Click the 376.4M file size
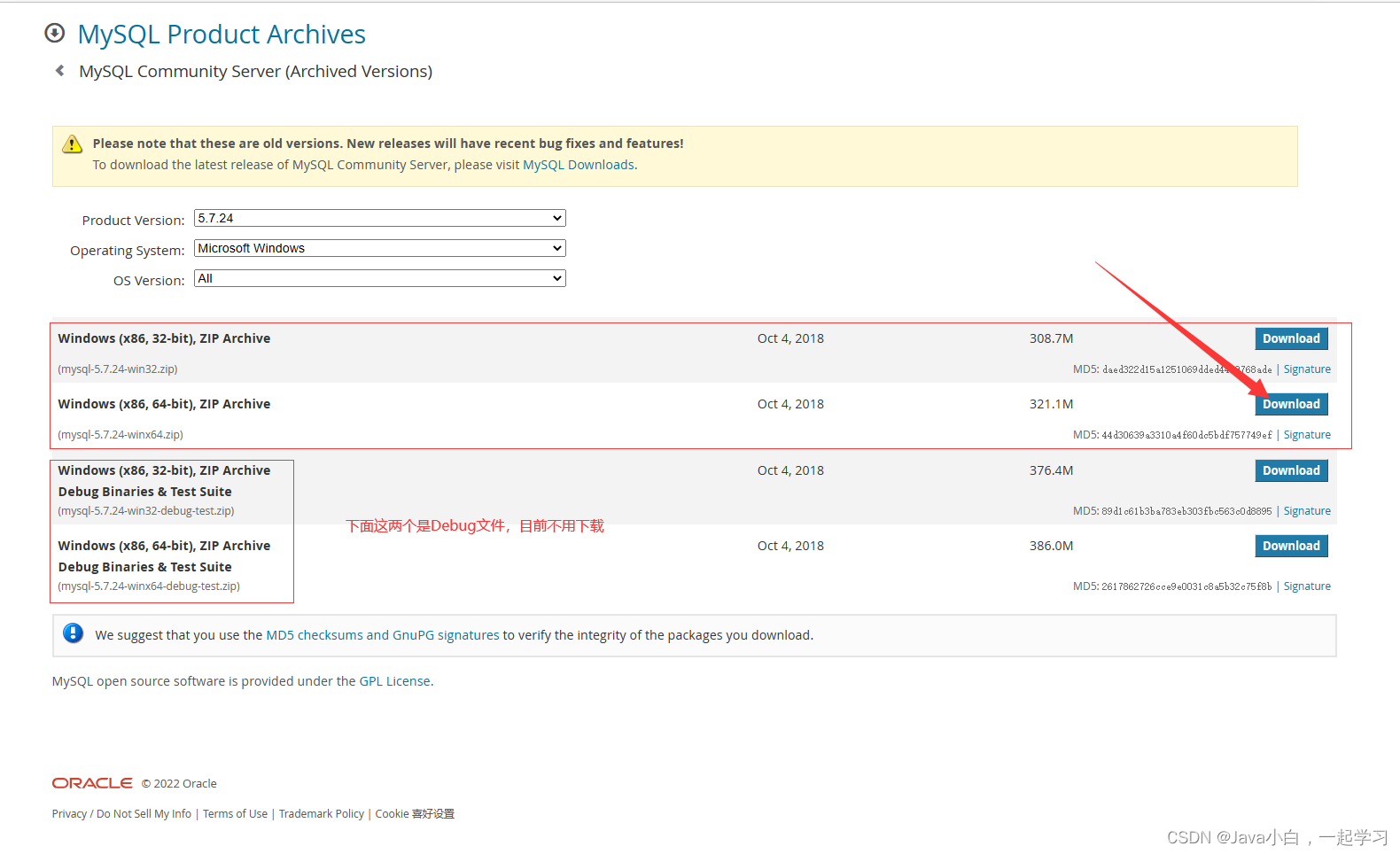 (1051, 470)
